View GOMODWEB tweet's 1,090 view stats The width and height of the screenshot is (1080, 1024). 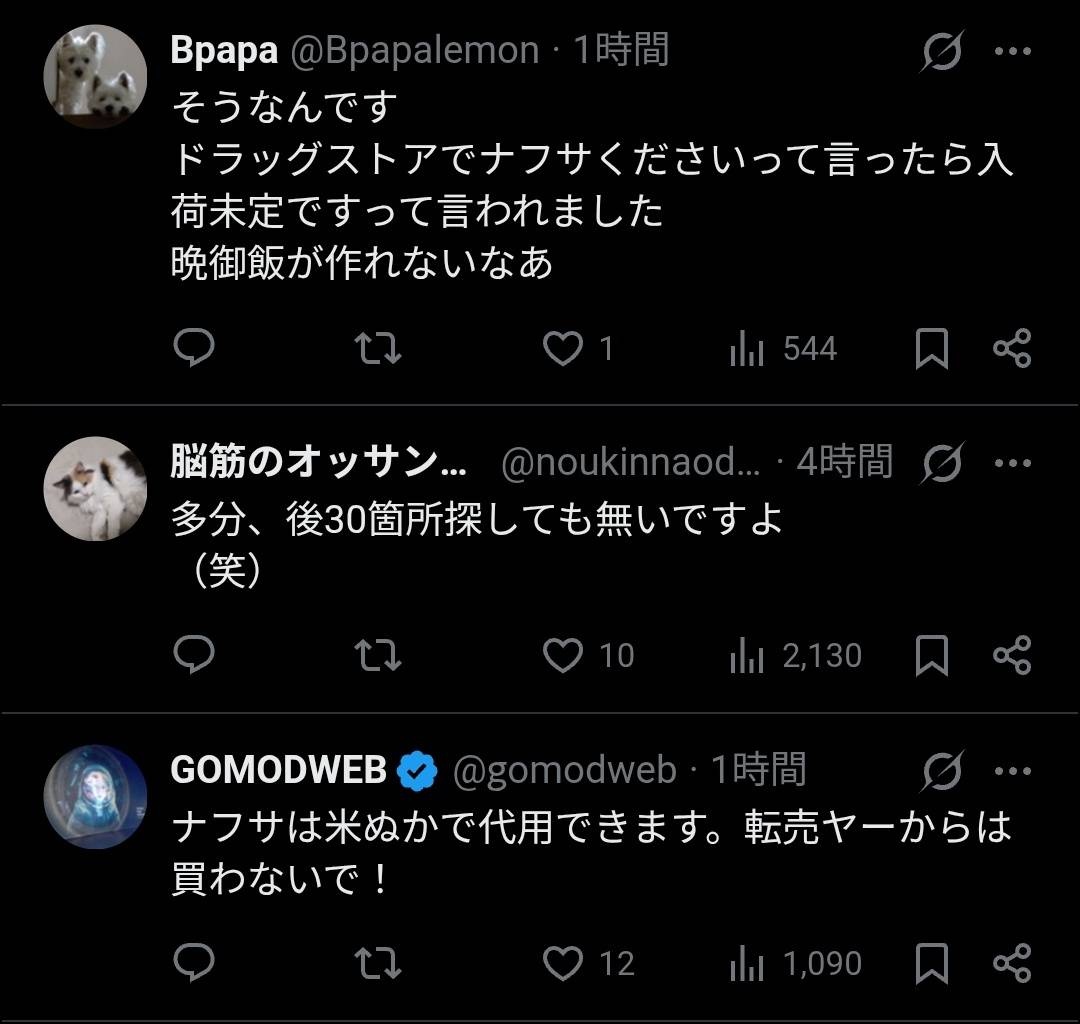point(796,964)
